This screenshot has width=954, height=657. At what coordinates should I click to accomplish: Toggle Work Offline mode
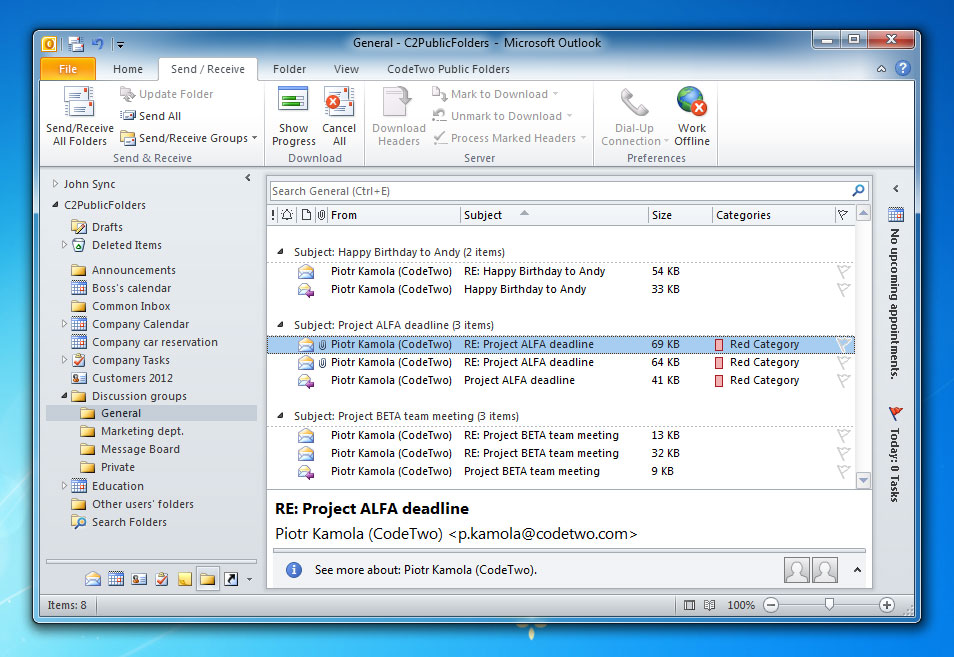pos(692,117)
